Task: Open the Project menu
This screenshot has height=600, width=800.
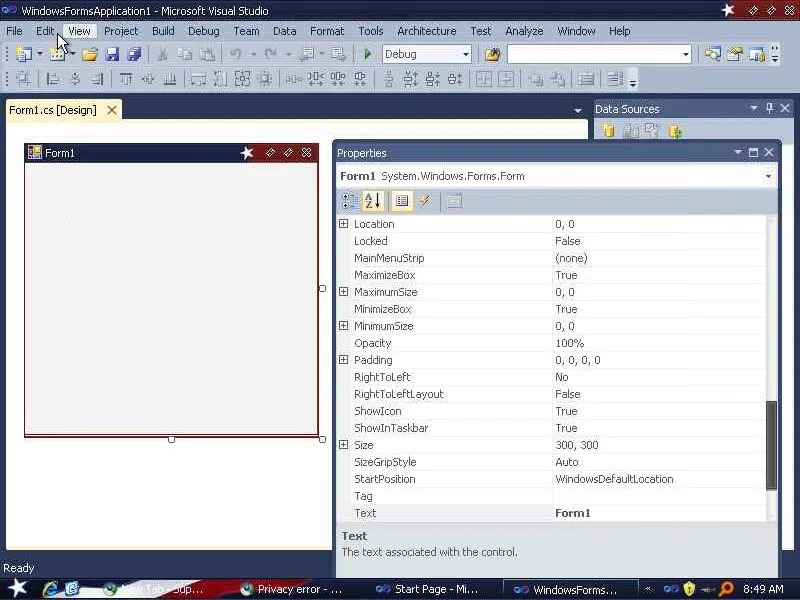Action: click(121, 31)
